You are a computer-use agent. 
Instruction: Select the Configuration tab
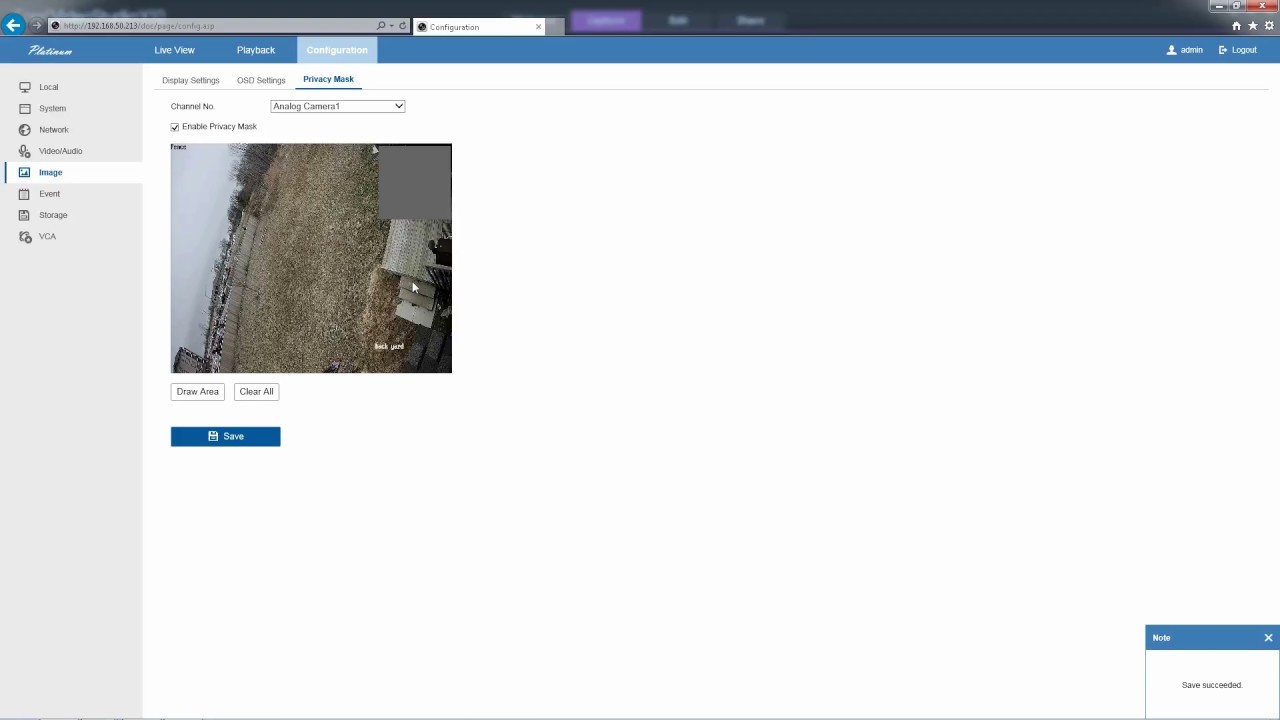[x=337, y=50]
